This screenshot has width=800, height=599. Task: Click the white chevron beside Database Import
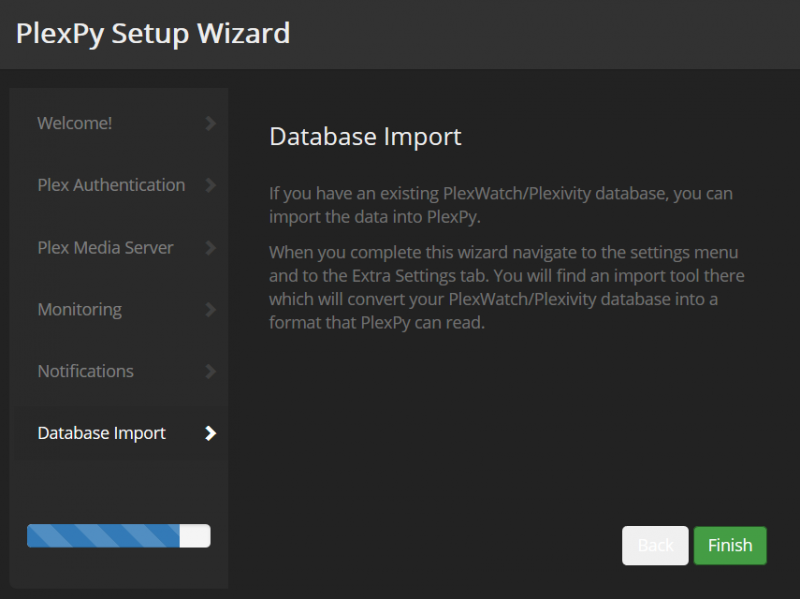(x=210, y=433)
